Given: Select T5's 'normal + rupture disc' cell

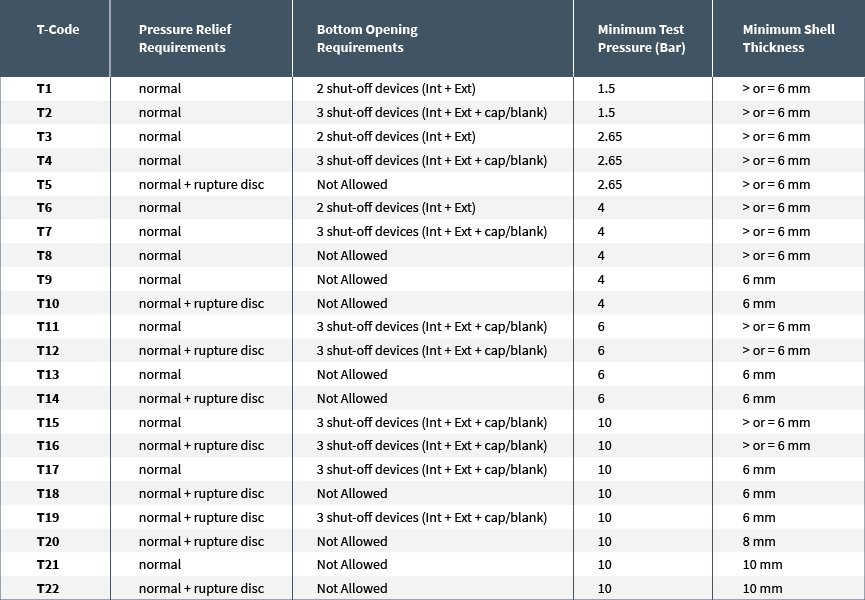Looking at the screenshot, I should [201, 185].
